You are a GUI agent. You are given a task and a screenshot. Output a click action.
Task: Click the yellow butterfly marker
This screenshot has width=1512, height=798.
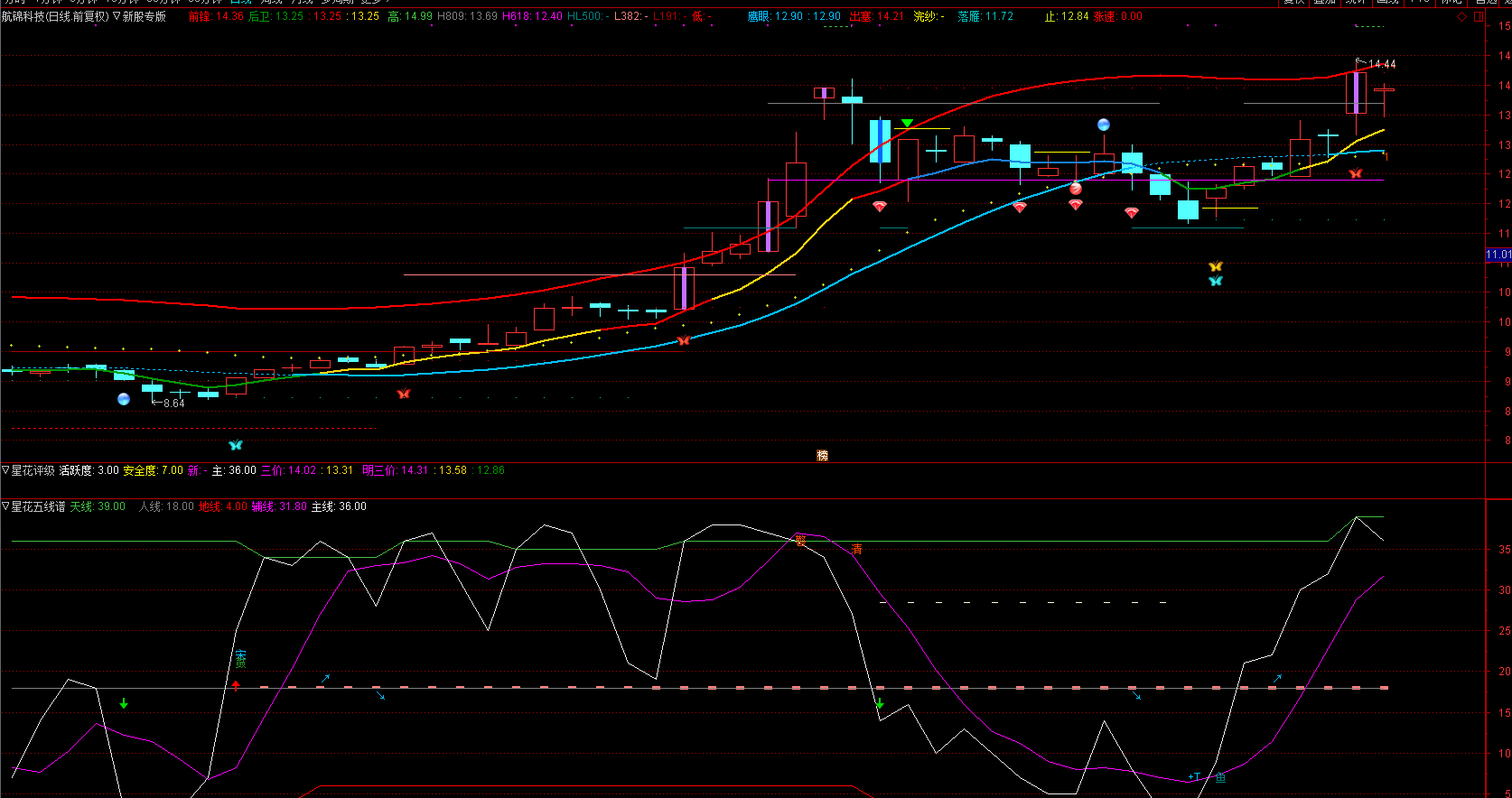point(1216,266)
